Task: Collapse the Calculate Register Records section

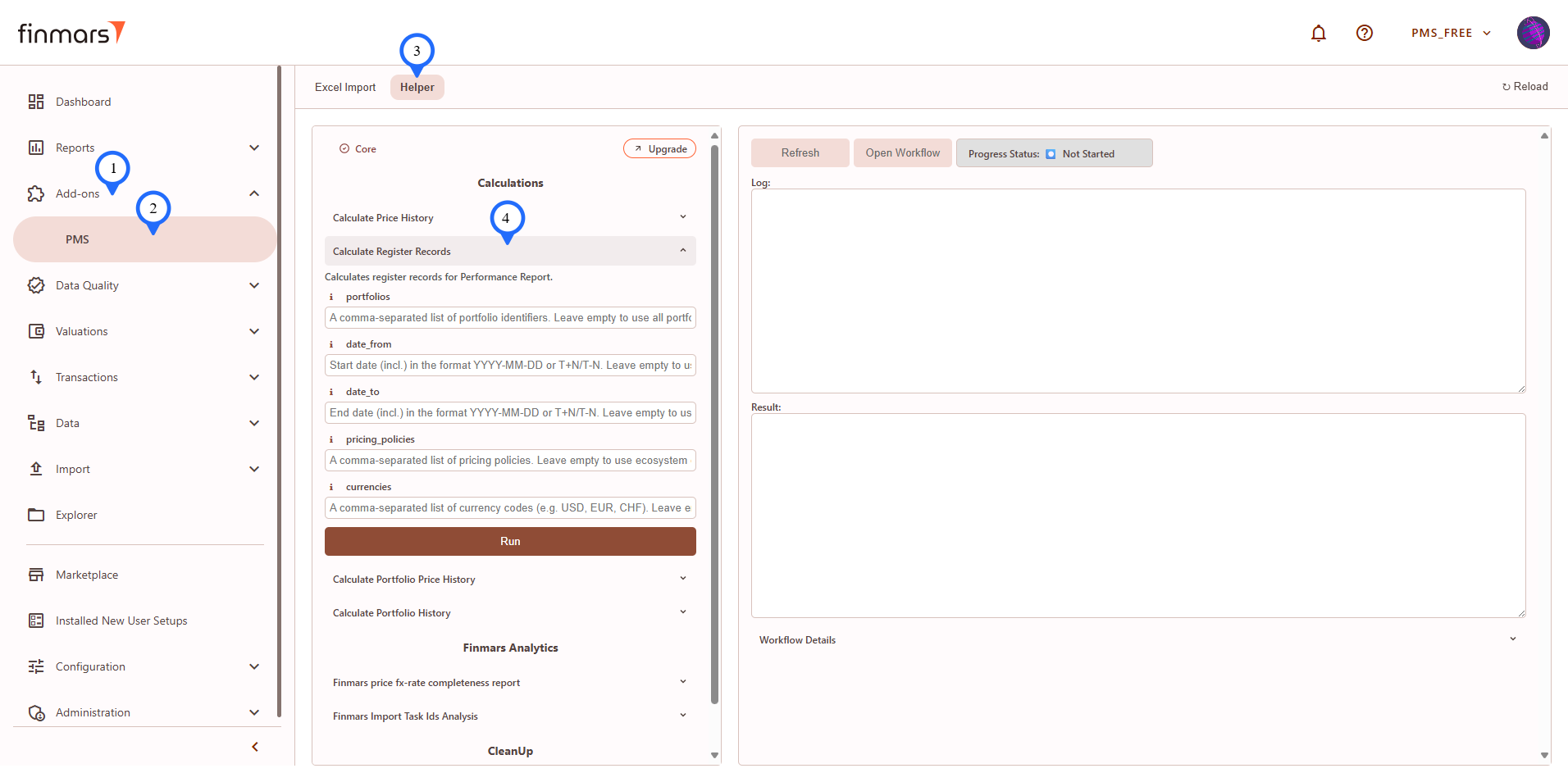Action: 682,251
